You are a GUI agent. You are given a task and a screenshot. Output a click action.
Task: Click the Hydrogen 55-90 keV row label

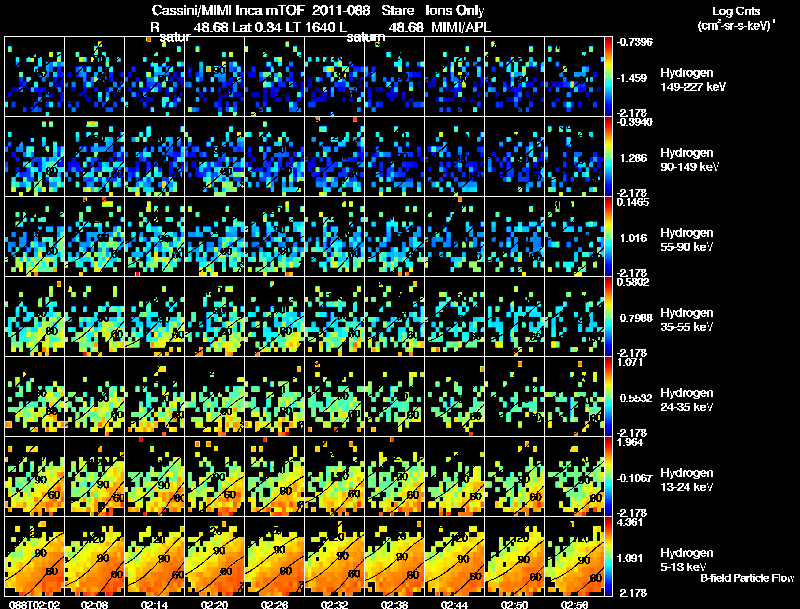(687, 240)
